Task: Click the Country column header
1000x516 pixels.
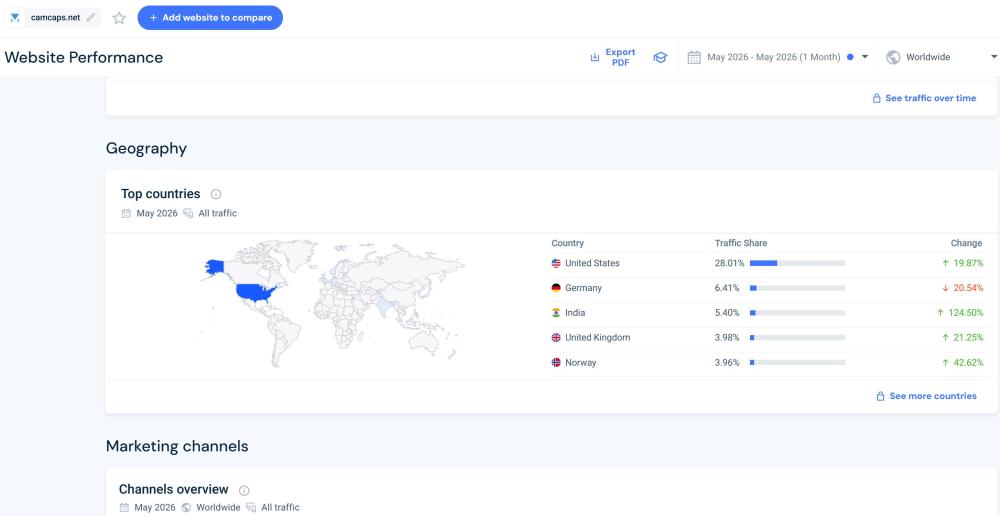Action: coord(567,243)
